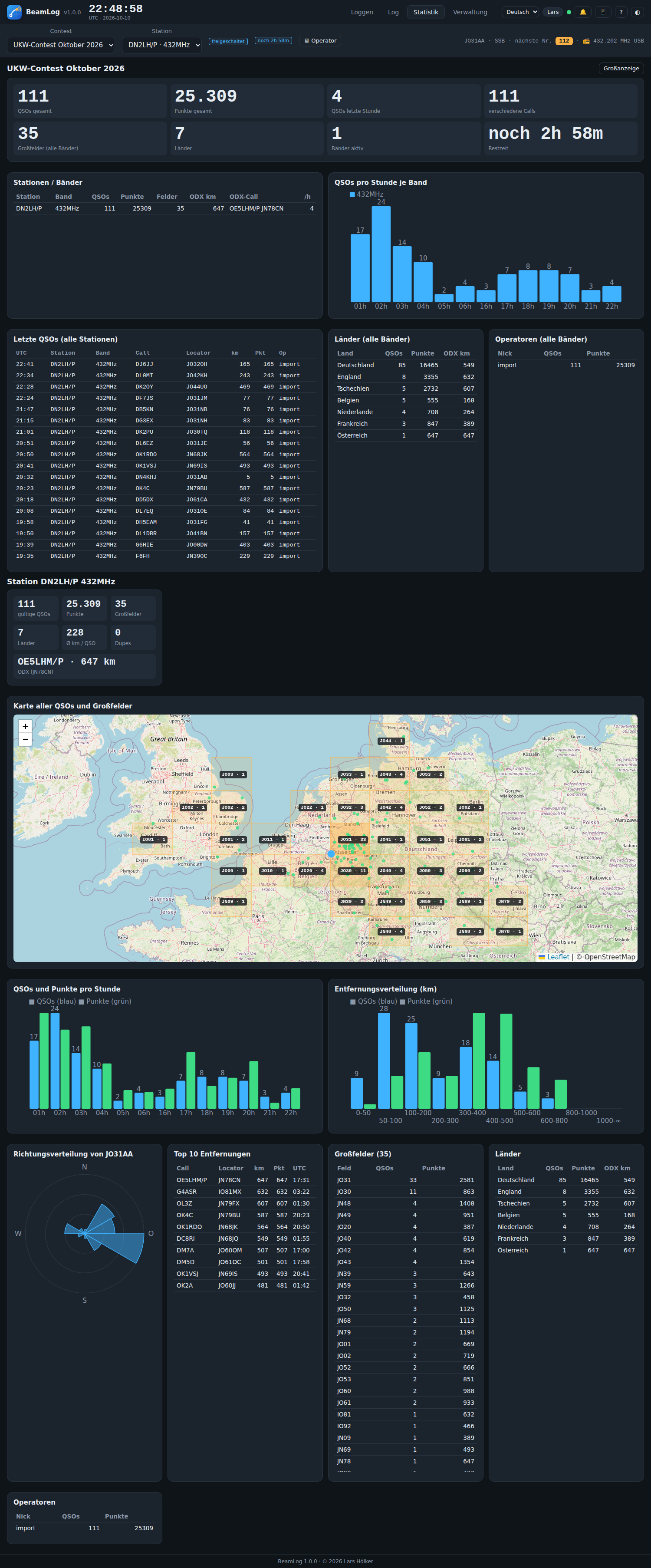Click the Deutschland row in Länder (alle Bänder)
Viewport: 651px width, 1568px height.
[x=406, y=365]
